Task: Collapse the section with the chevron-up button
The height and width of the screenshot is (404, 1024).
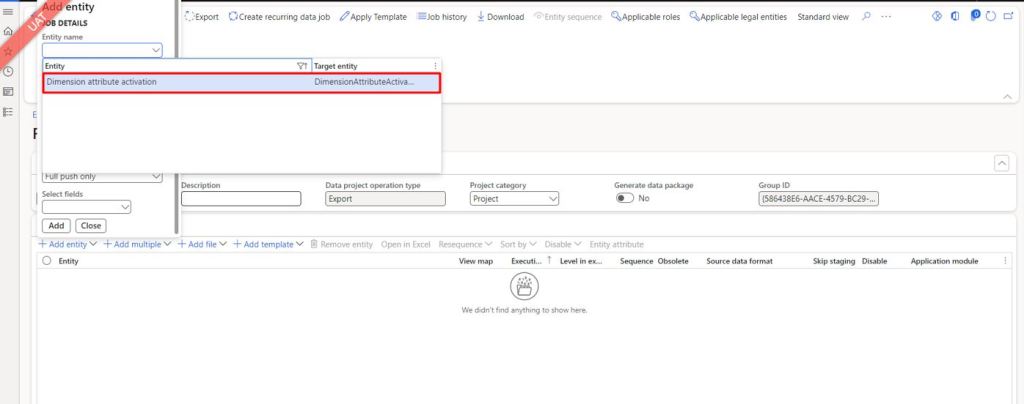Action: tap(1001, 163)
